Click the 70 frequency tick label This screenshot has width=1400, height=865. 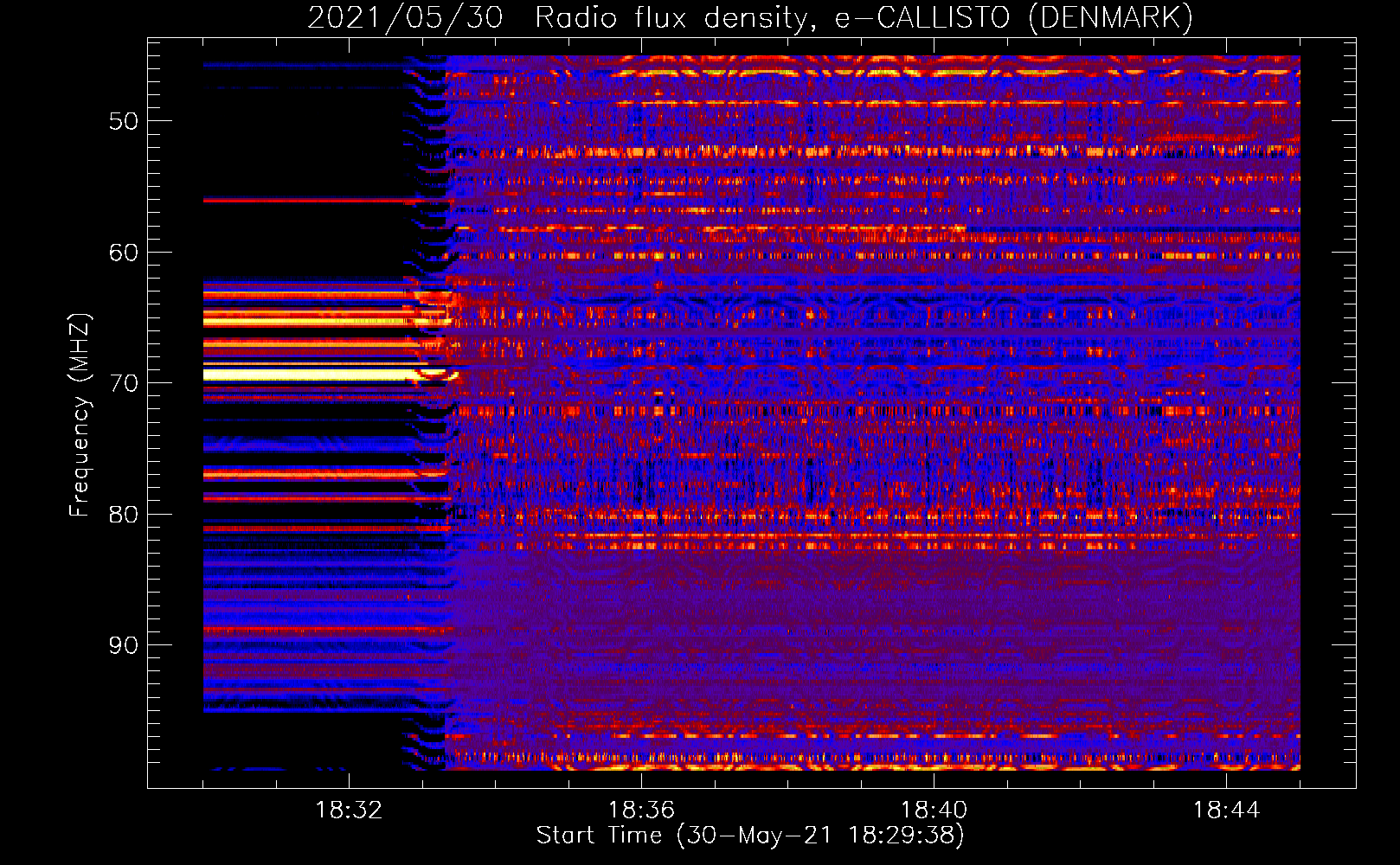124,383
